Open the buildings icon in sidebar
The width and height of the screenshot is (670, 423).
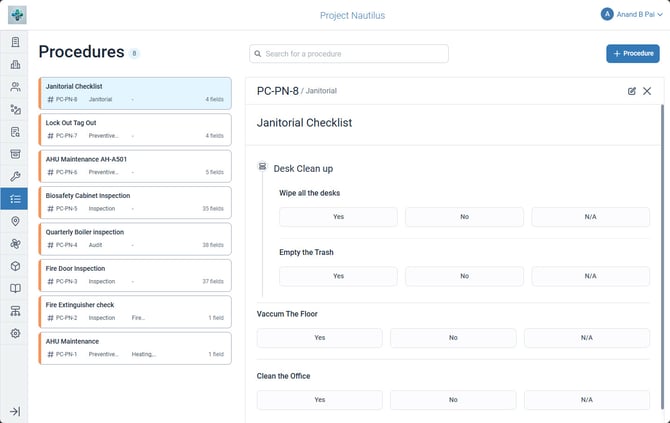pos(15,65)
